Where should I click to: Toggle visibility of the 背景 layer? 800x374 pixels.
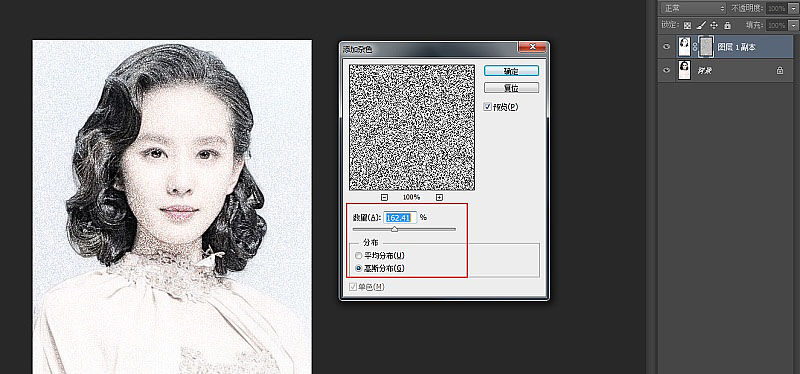pos(666,70)
